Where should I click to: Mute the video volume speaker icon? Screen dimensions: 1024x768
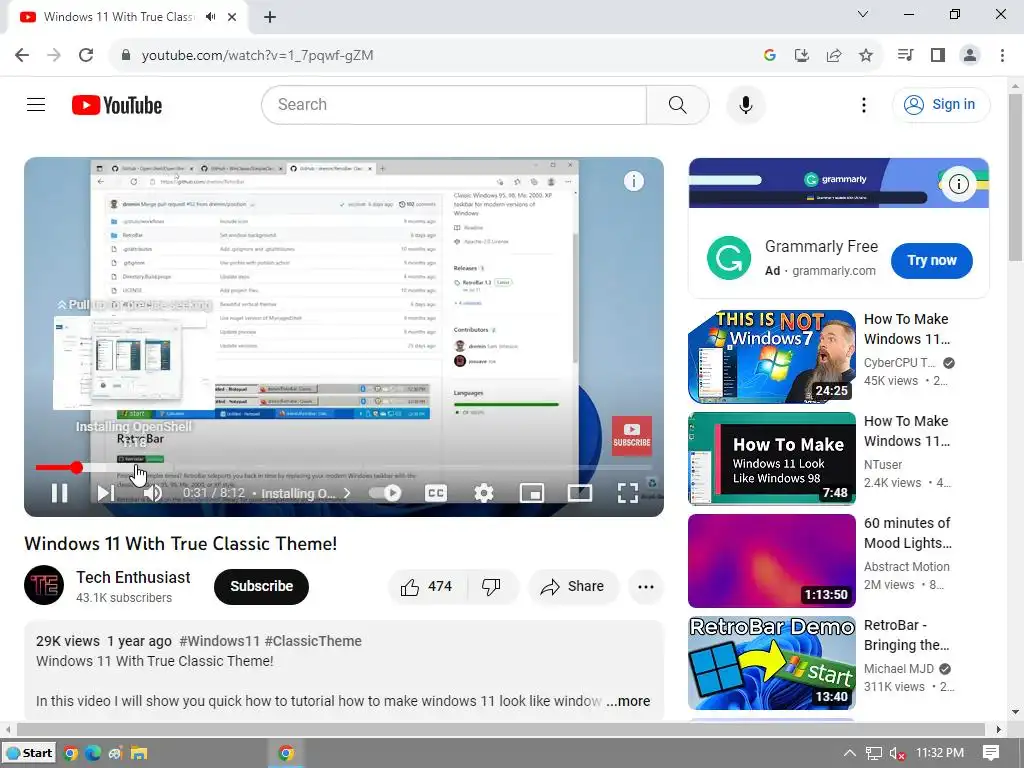[152, 493]
